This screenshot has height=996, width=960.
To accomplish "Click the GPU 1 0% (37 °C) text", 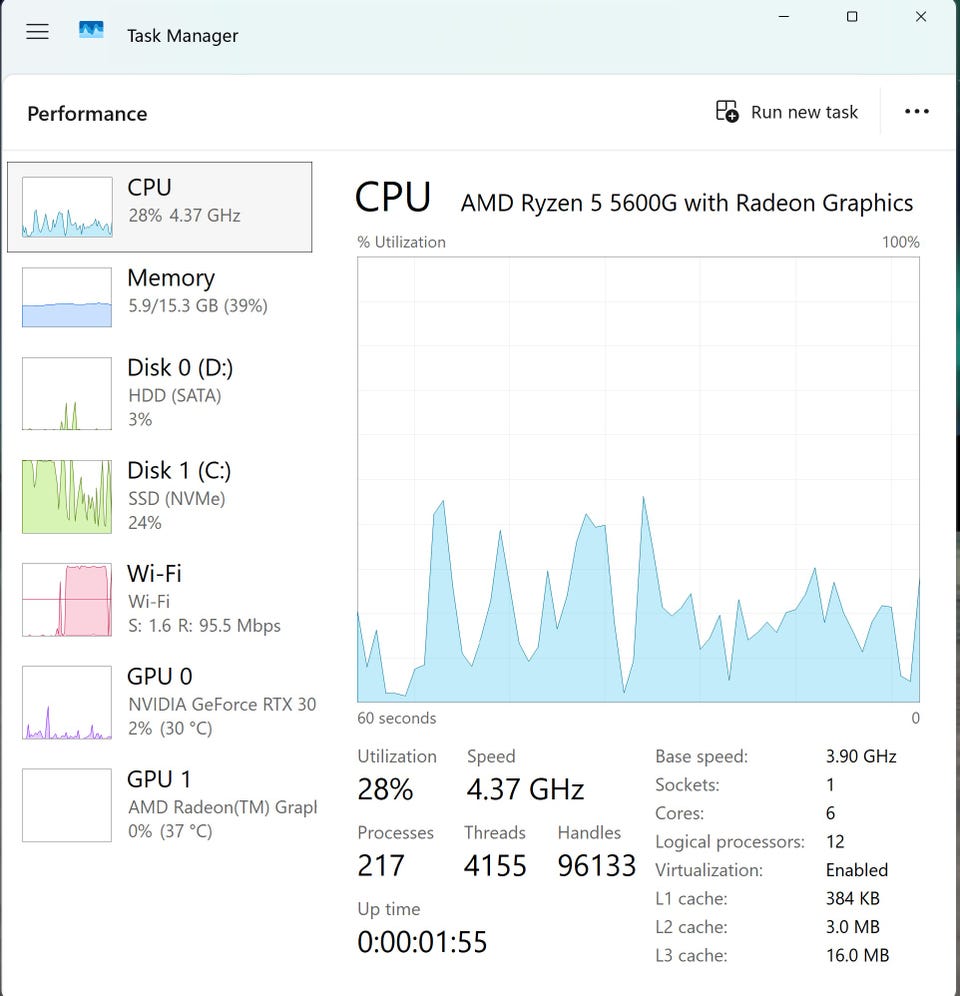I will 170,831.
